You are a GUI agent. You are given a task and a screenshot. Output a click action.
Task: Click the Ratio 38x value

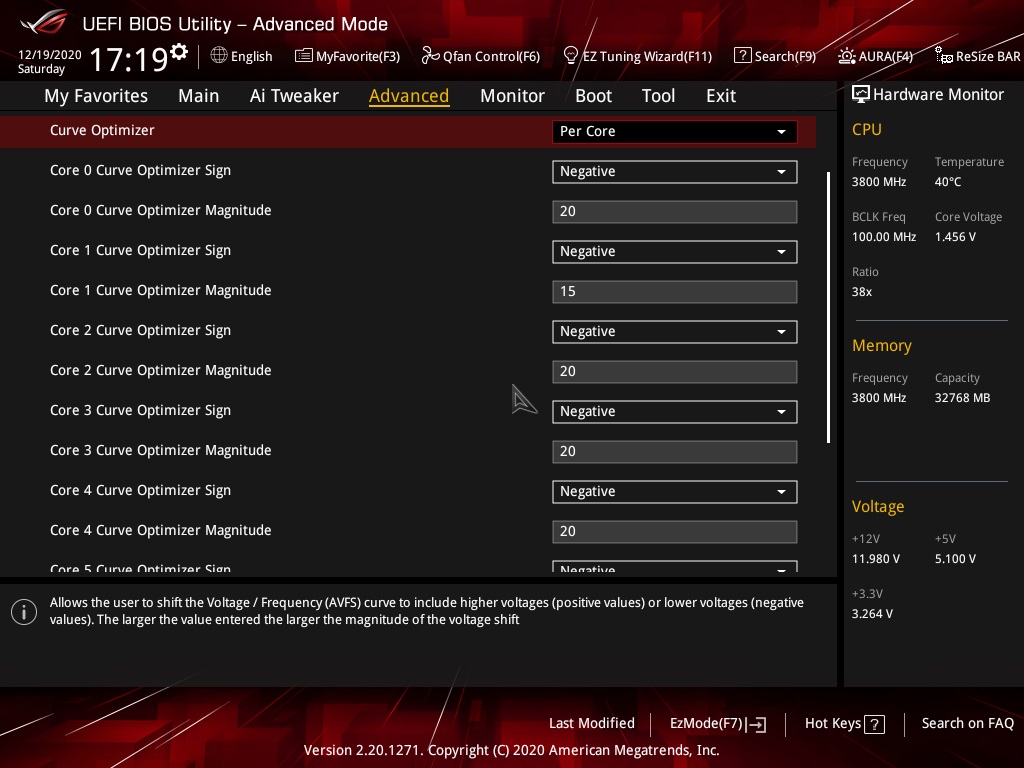point(861,292)
